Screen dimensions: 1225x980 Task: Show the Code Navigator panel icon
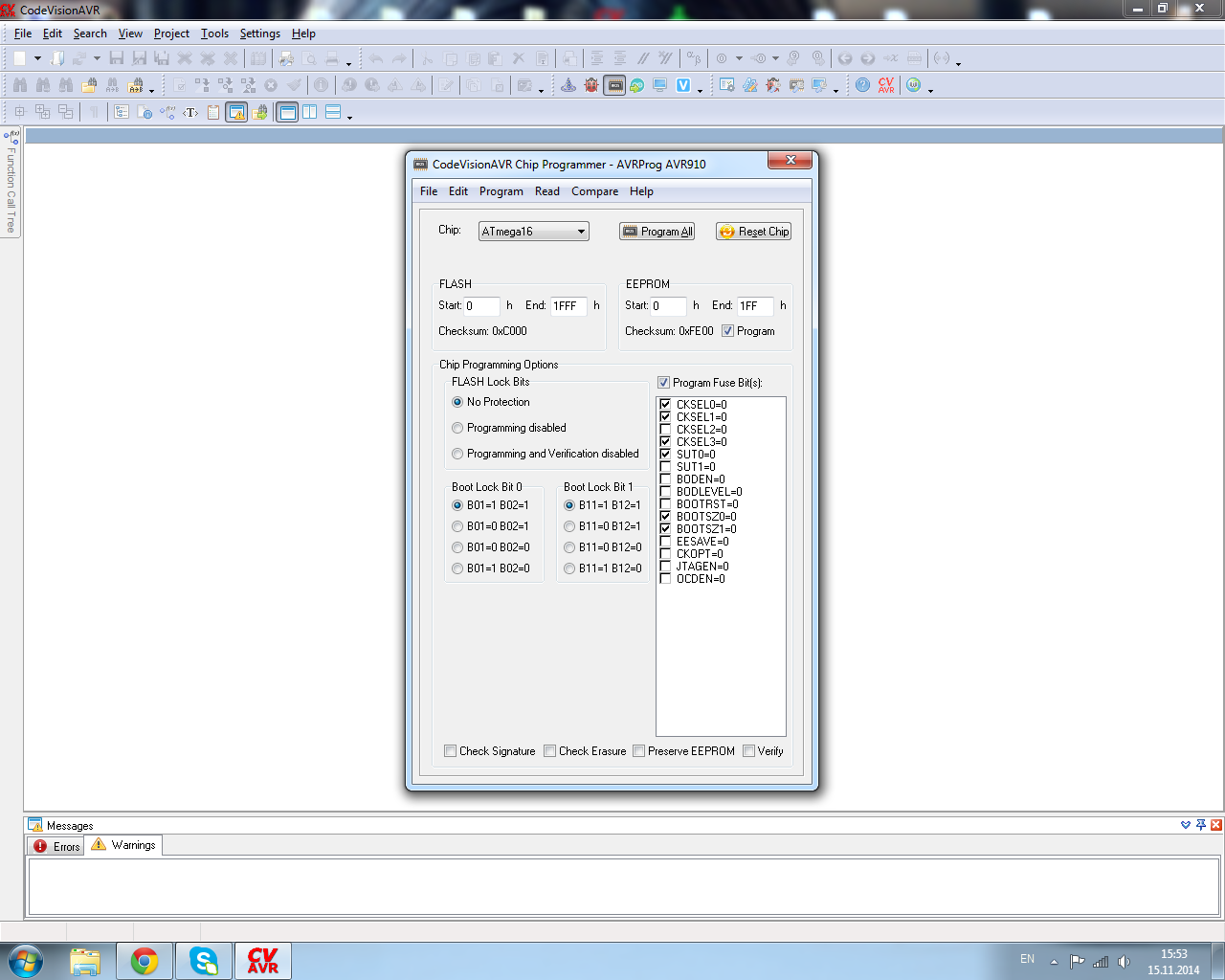click(x=122, y=112)
